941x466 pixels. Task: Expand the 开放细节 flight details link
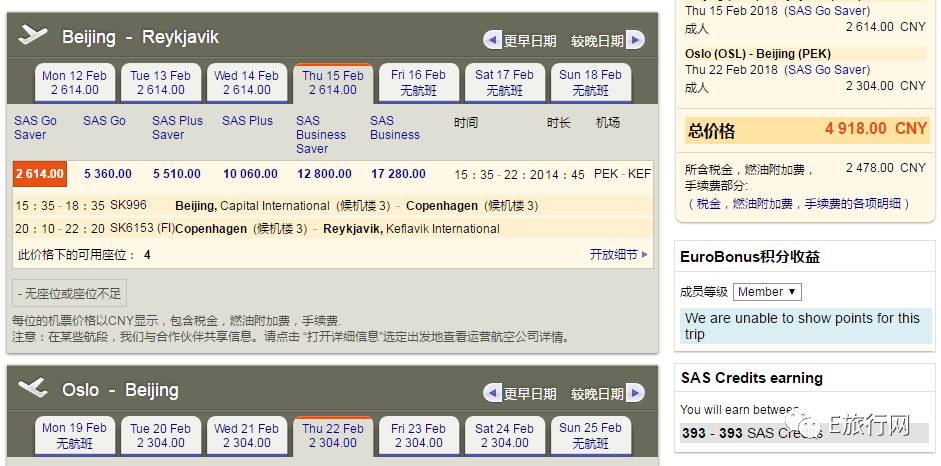pos(619,254)
